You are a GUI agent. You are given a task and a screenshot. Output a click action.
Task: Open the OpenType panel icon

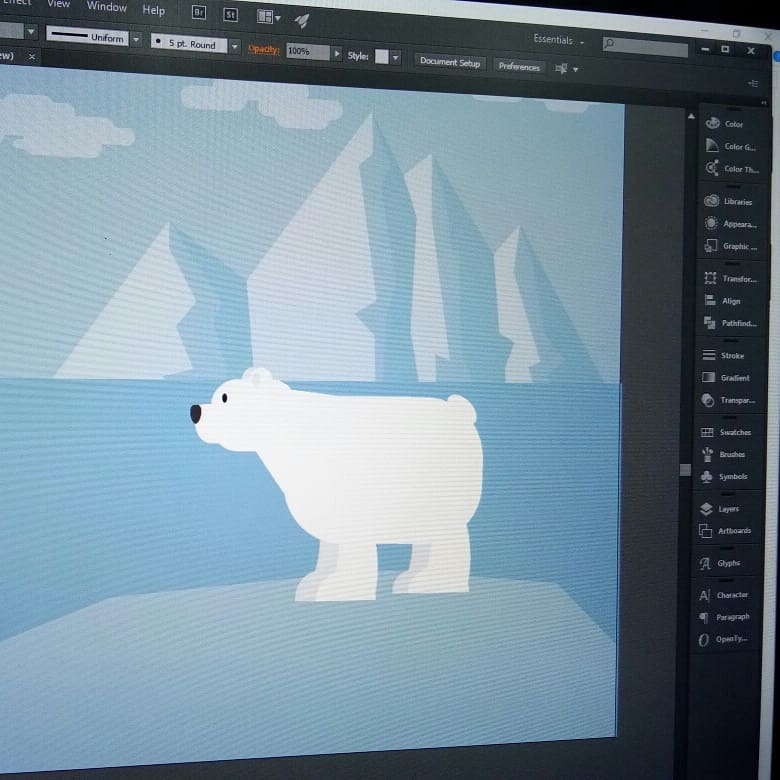(x=703, y=639)
